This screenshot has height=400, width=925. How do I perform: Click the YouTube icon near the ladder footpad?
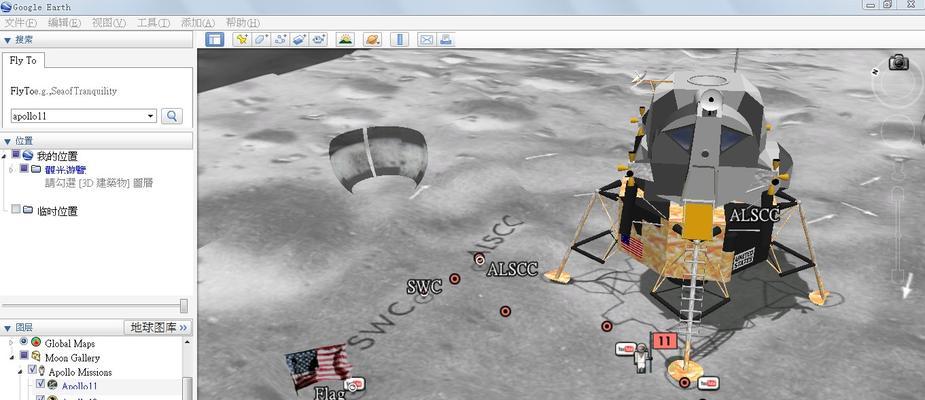[708, 383]
